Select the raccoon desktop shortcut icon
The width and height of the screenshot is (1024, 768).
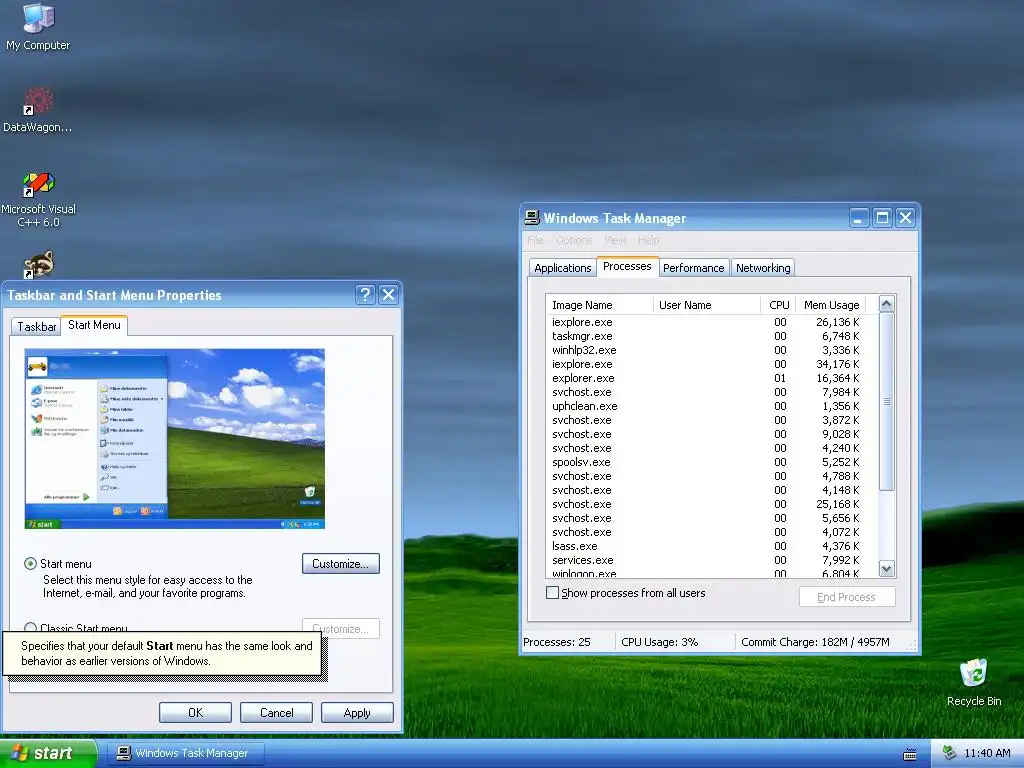38,264
